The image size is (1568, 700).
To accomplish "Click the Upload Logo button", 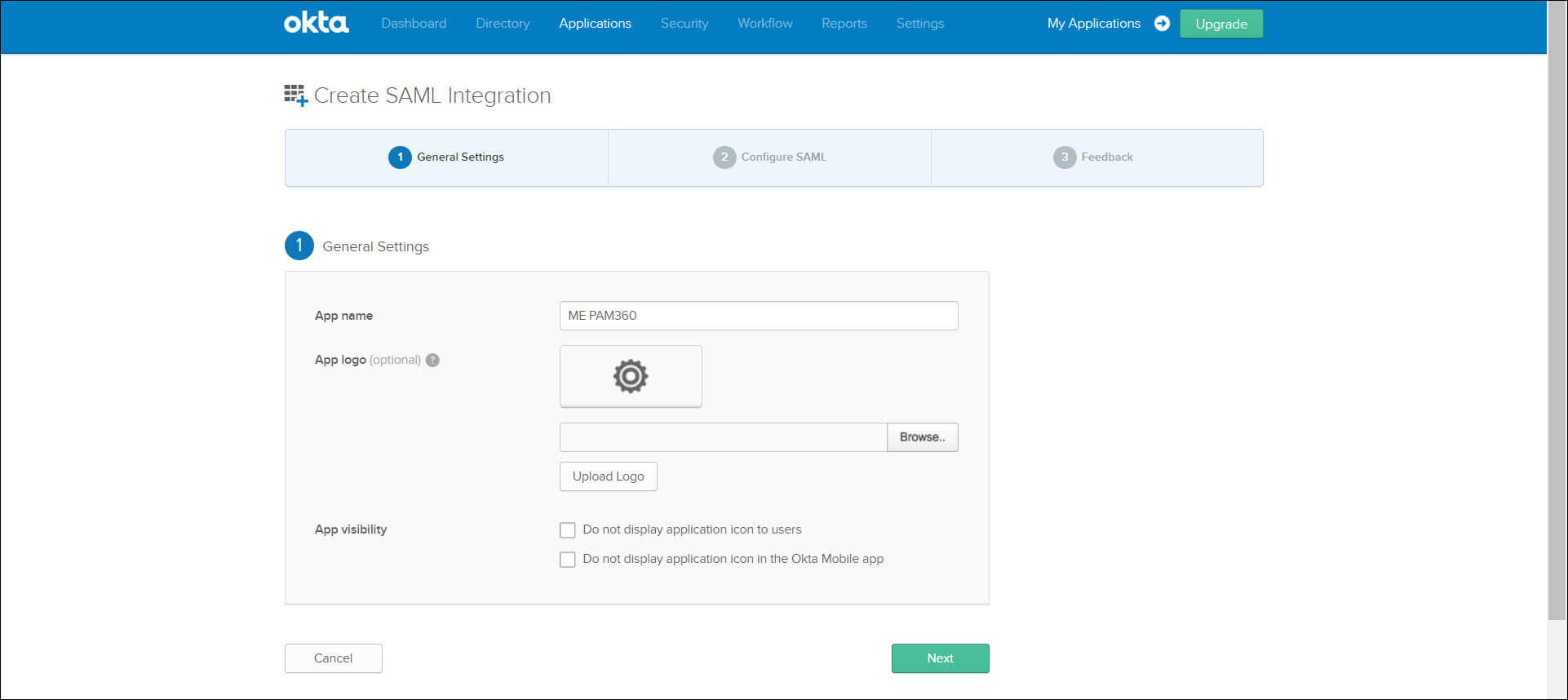I will tap(609, 476).
